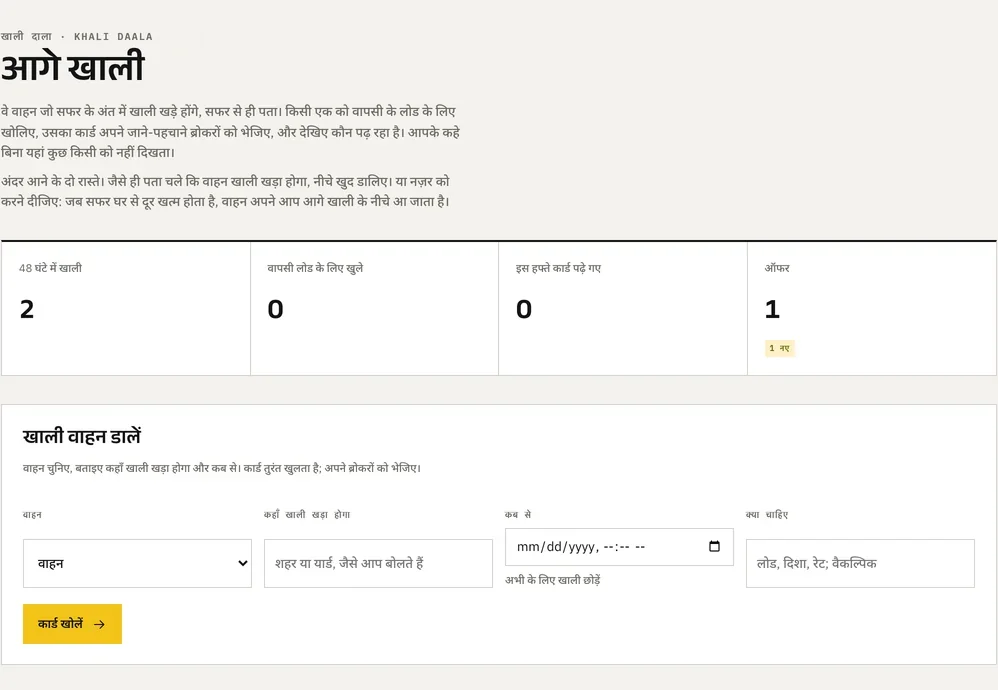Click the mm/dd/yyyy date placeholder text
Screen dimensions: 998x690
557,547
